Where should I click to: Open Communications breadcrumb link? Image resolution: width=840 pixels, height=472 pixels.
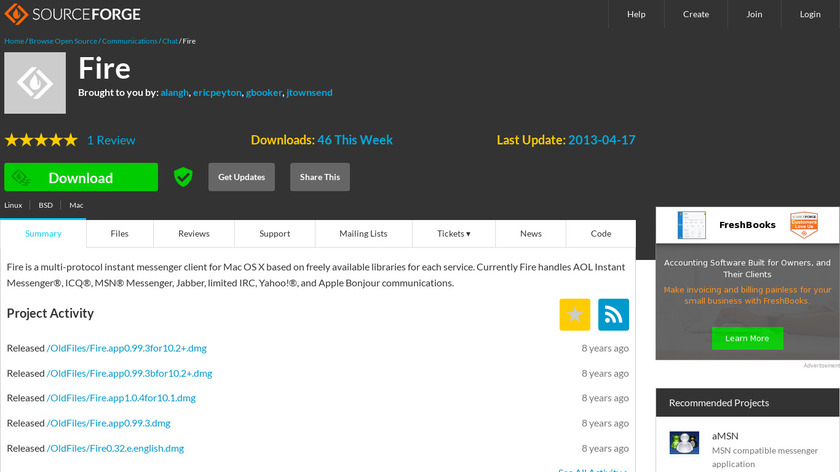coord(130,41)
